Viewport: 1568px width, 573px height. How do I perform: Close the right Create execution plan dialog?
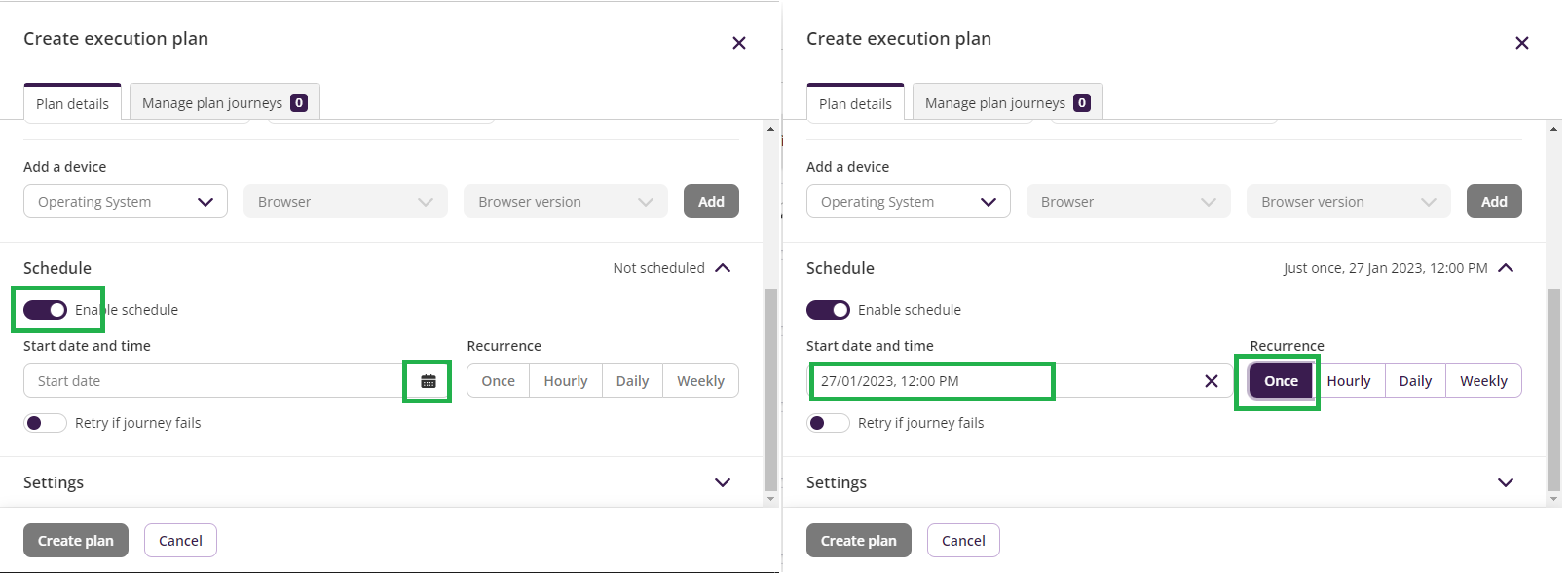coord(1522,43)
